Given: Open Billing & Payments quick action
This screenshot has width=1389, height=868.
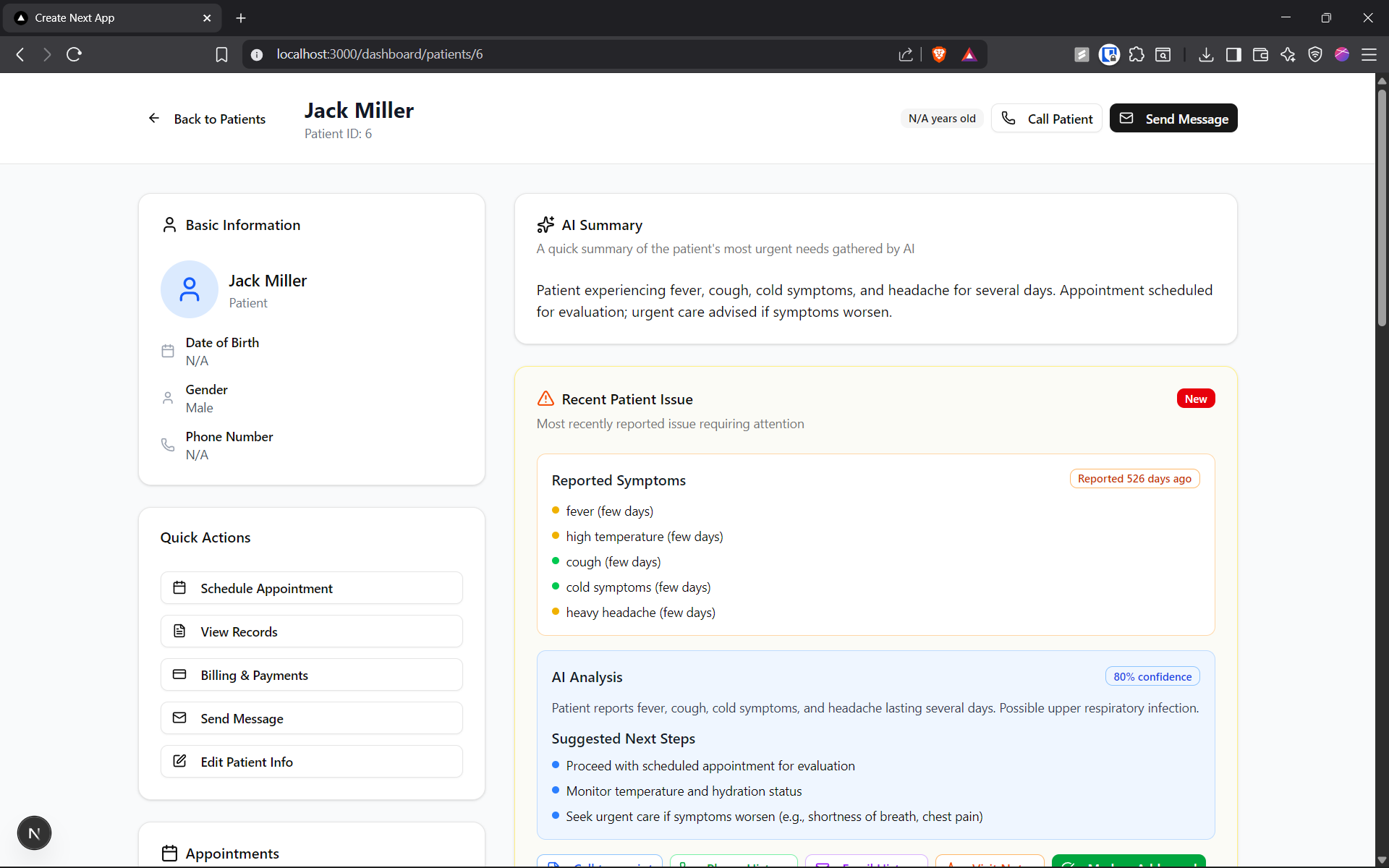Looking at the screenshot, I should click(311, 675).
